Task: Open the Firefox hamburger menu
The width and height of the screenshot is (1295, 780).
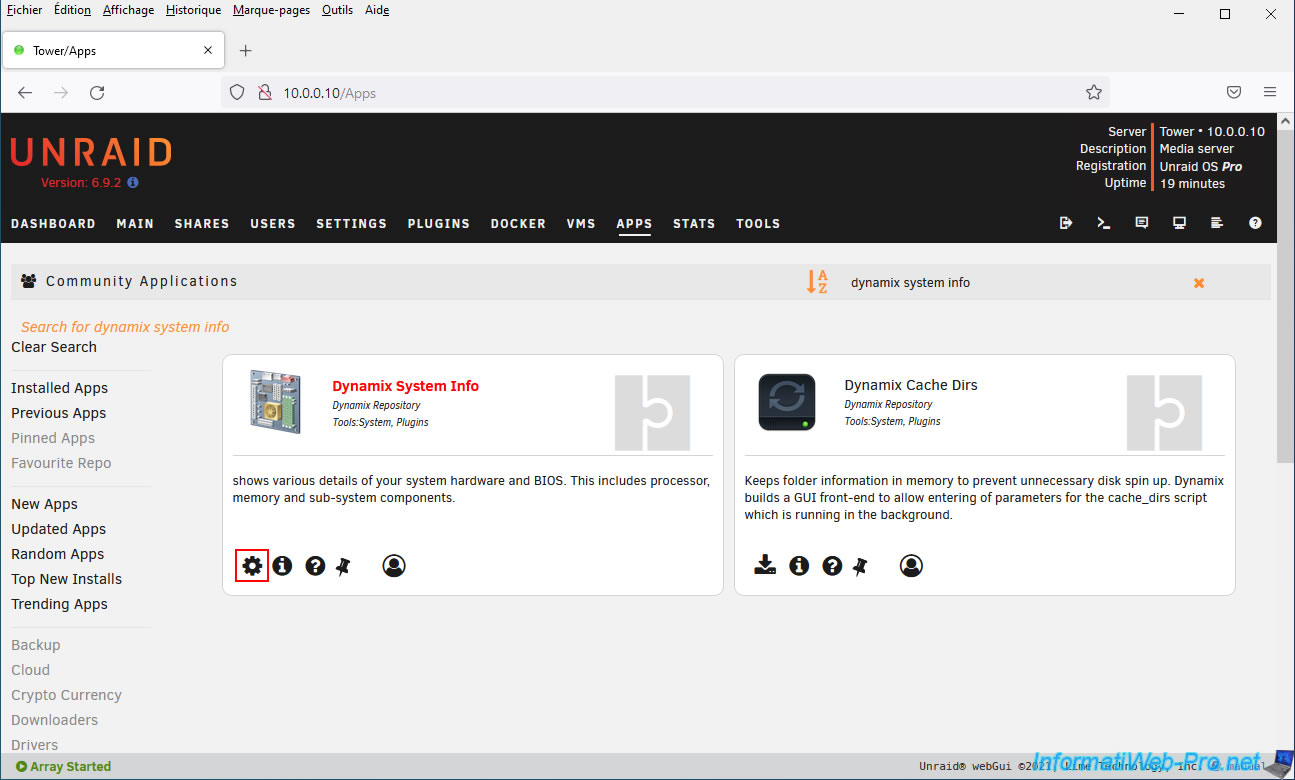Action: click(1269, 92)
